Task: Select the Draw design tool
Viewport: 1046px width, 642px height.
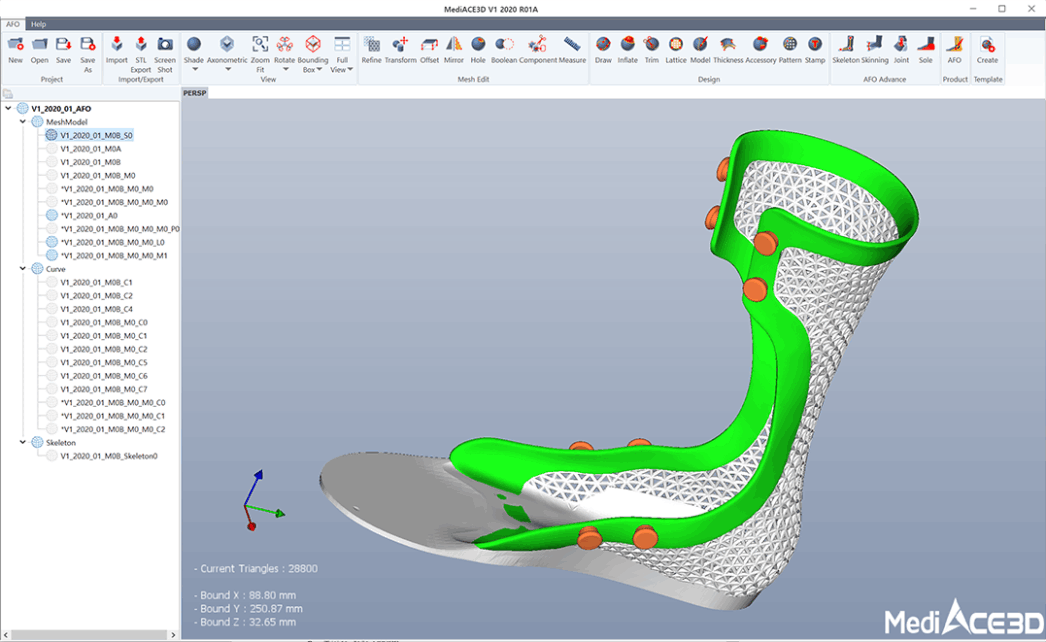Action: coord(603,45)
